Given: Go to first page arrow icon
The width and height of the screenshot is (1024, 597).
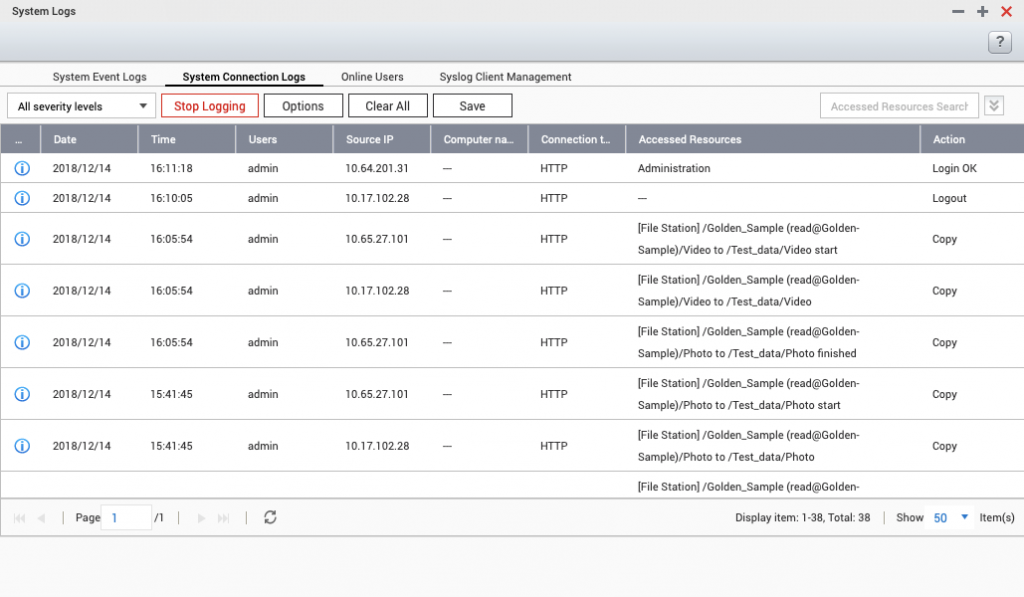Looking at the screenshot, I should pos(19,518).
